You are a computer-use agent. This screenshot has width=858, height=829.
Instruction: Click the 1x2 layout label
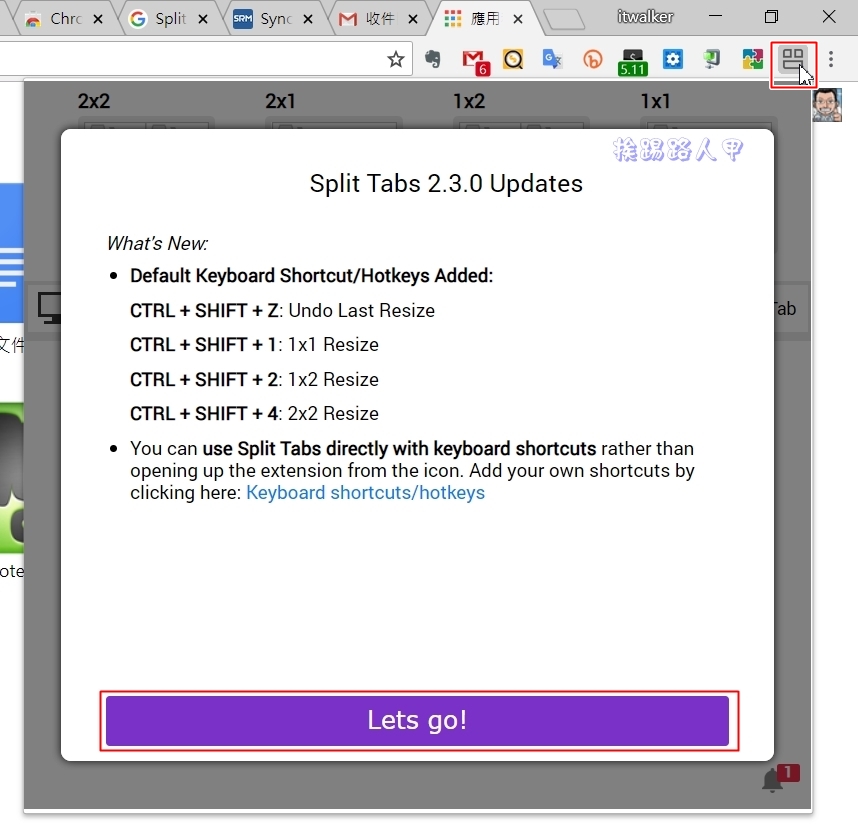tap(469, 101)
